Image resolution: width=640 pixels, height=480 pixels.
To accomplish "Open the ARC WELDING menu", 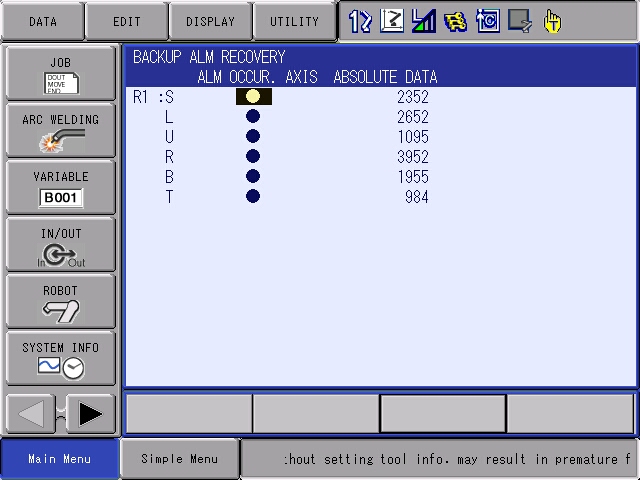I will (61, 131).
